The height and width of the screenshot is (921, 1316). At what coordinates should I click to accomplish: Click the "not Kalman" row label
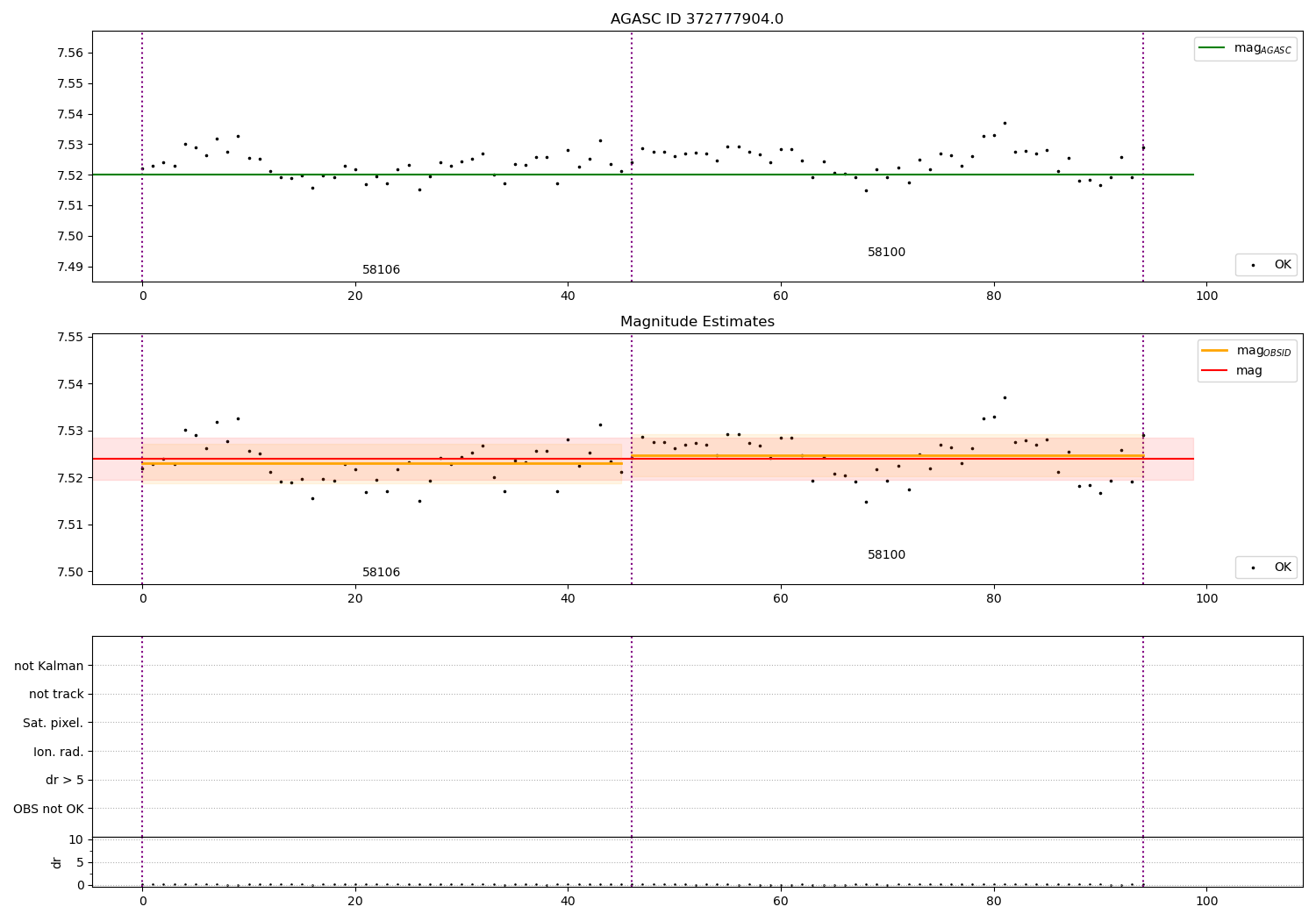[49, 666]
